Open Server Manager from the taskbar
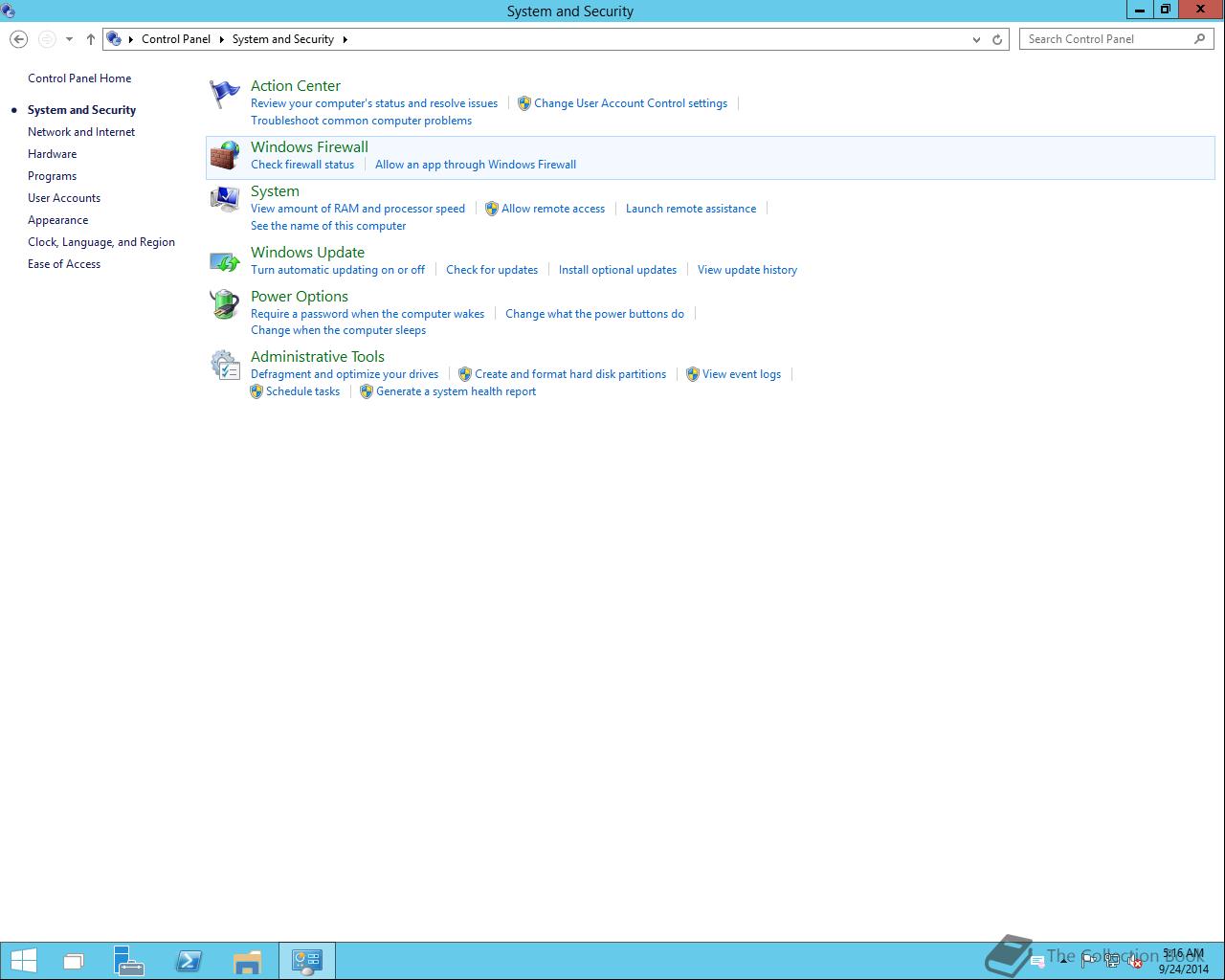Screen dimensions: 1225x980 tap(129, 961)
